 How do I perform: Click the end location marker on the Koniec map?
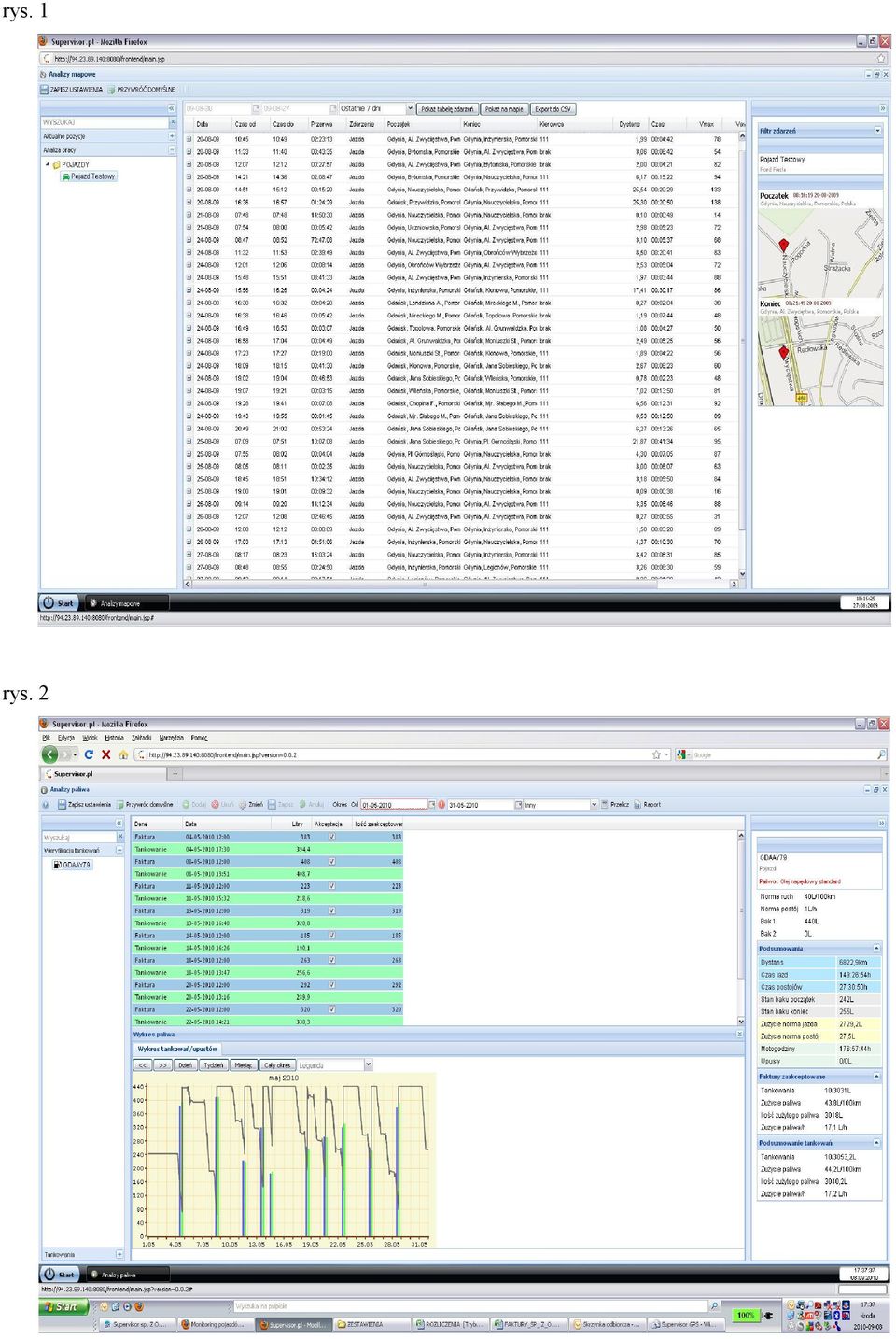click(x=784, y=353)
